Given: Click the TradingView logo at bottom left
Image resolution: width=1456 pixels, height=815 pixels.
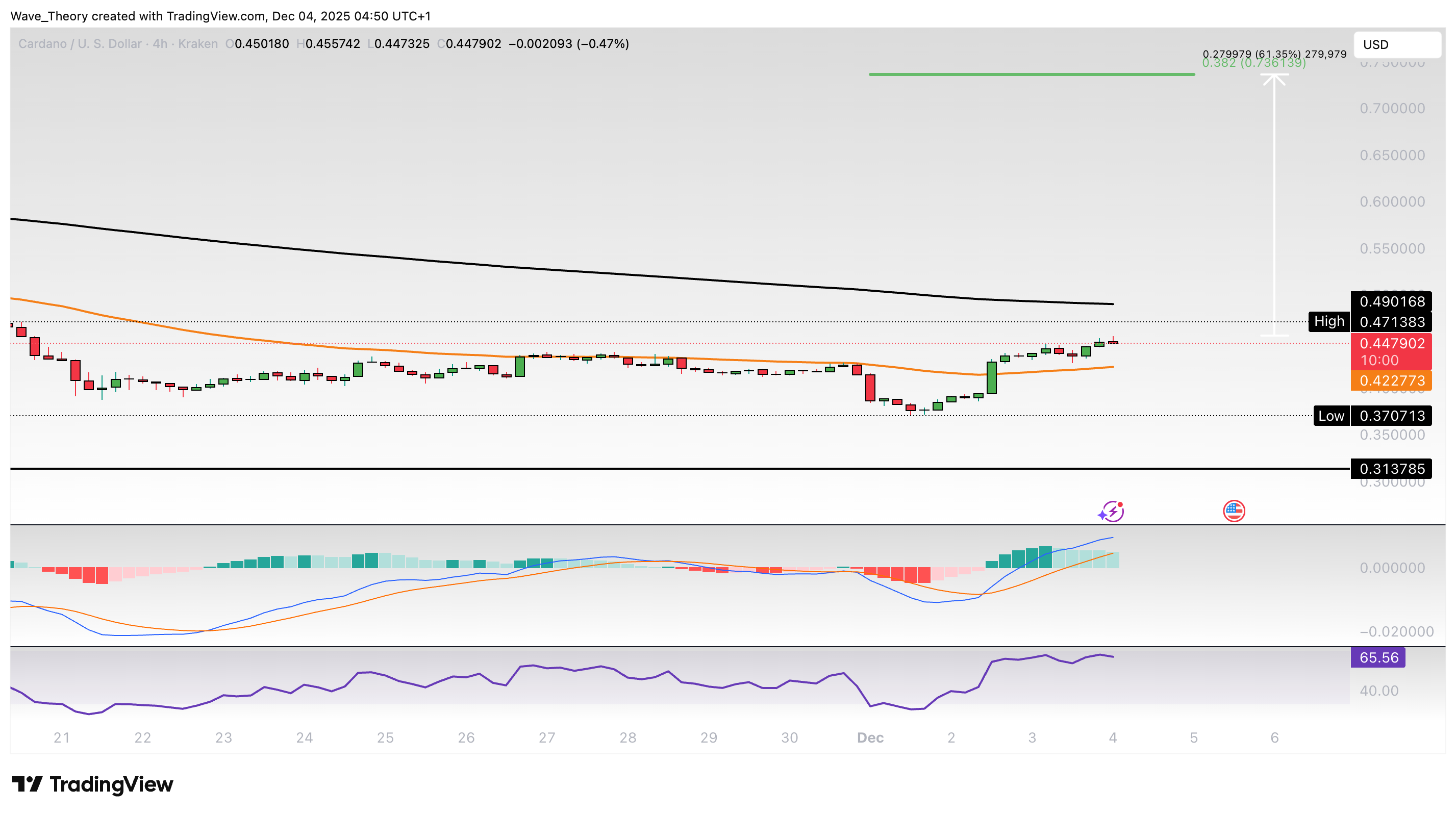Looking at the screenshot, I should tap(93, 784).
